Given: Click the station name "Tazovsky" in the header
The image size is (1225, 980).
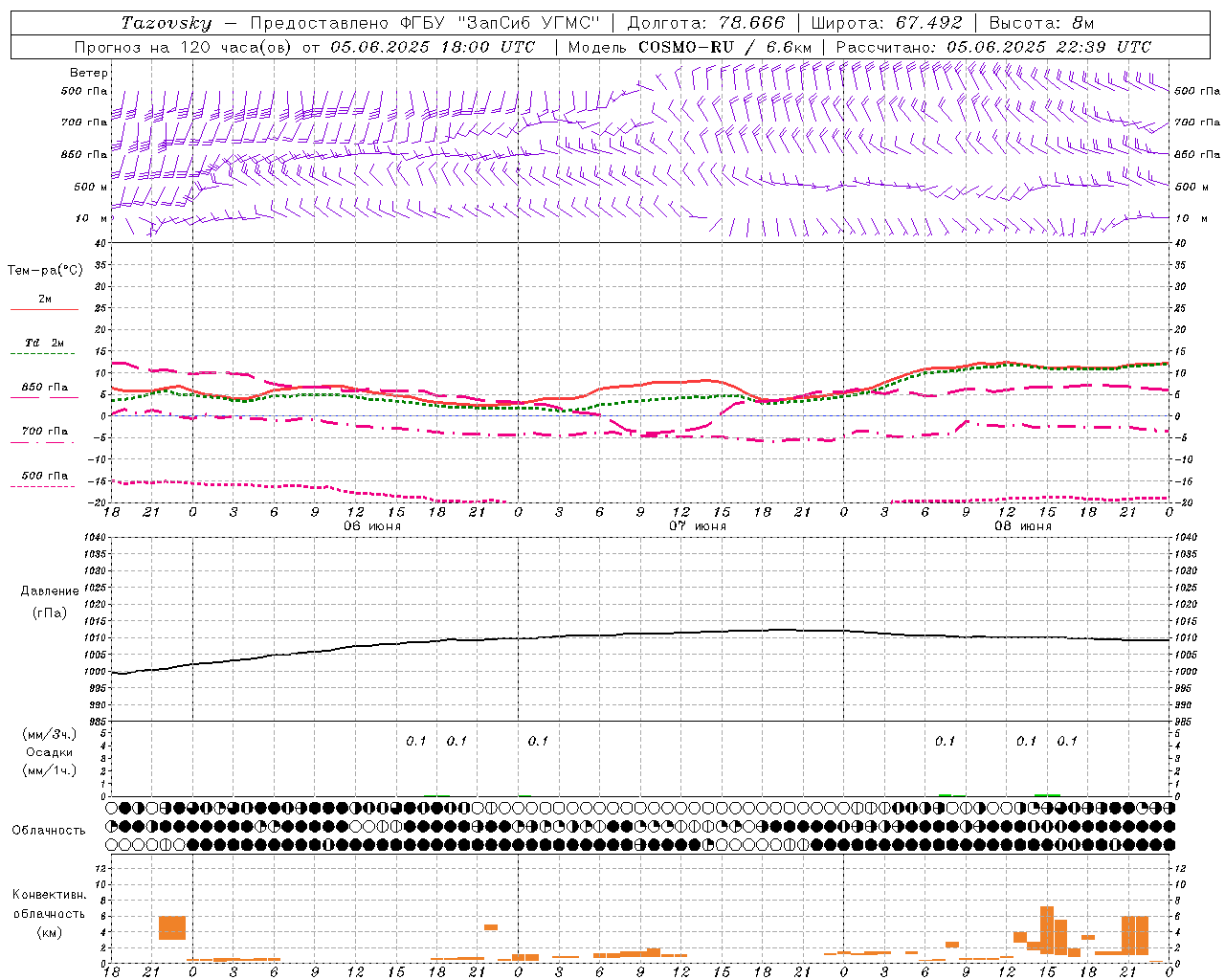Looking at the screenshot, I should pyautogui.click(x=167, y=23).
